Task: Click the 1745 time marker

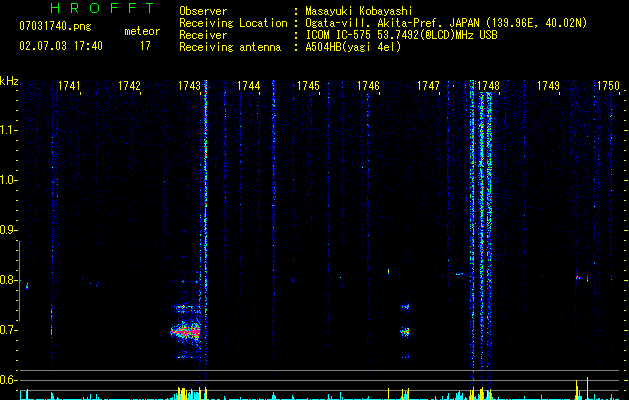Action: 308,86
